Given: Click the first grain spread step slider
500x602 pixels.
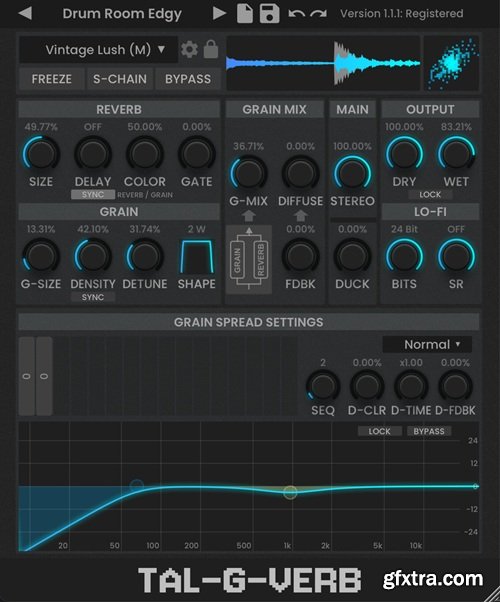Looking at the screenshot, I should point(26,376).
